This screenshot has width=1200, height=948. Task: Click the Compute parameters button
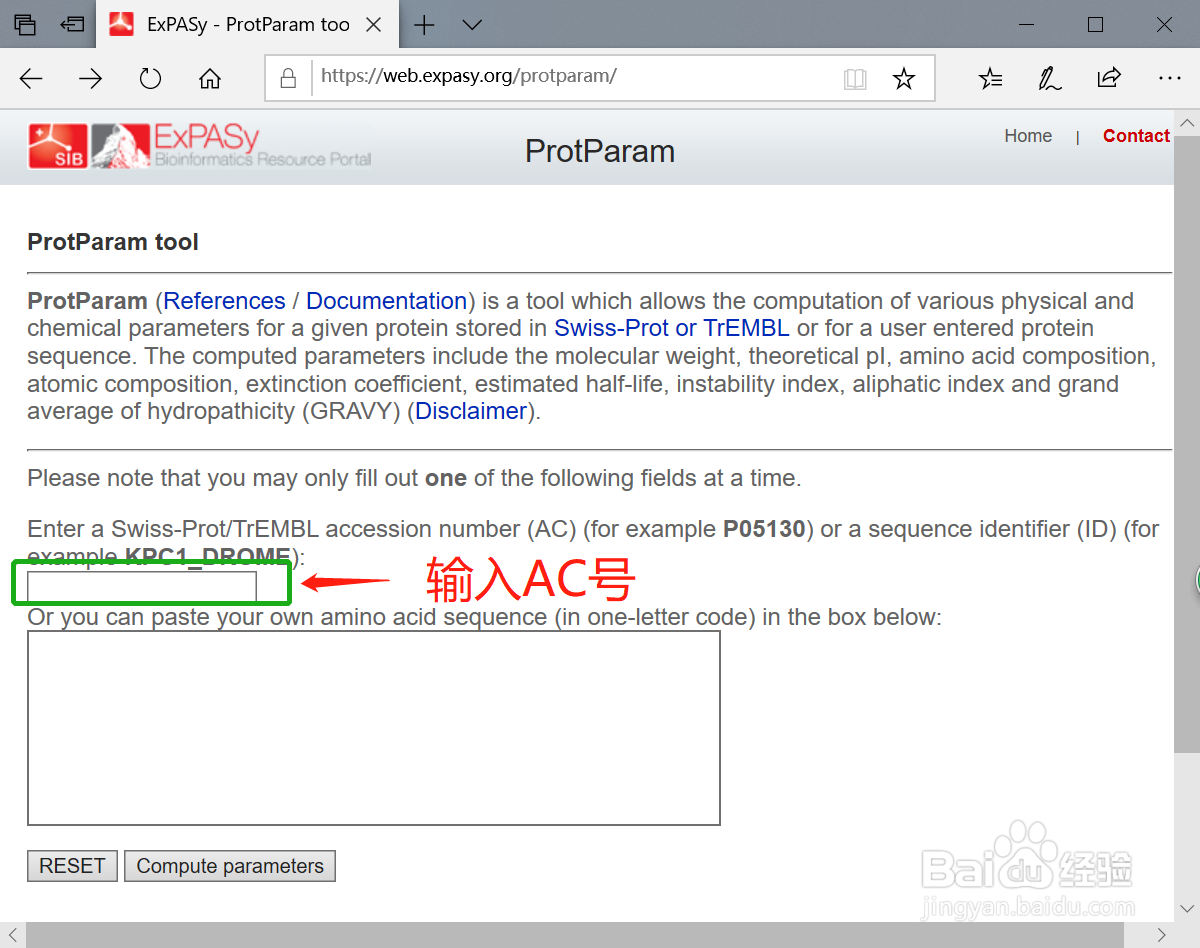coord(230,866)
